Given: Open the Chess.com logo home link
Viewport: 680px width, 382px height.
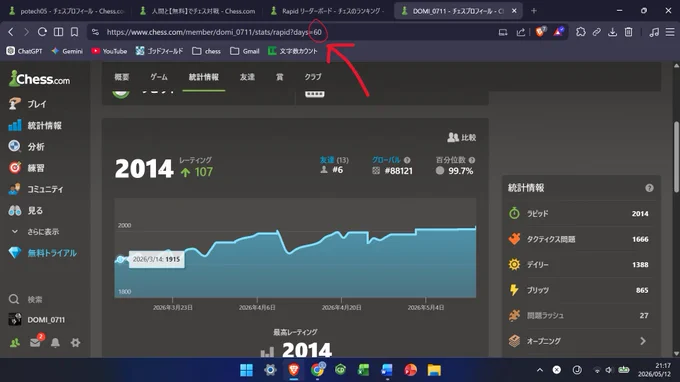Looking at the screenshot, I should (x=39, y=78).
